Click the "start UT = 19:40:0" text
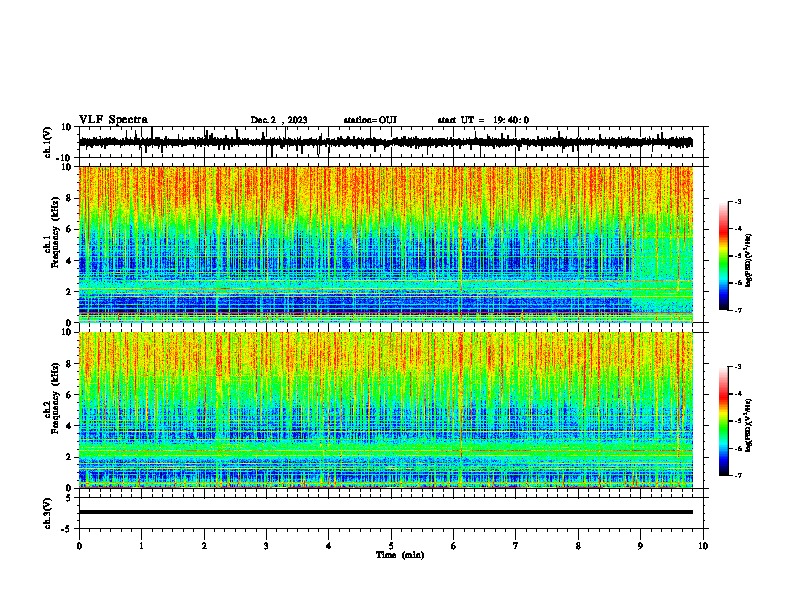This screenshot has width=792, height=612. (483, 120)
